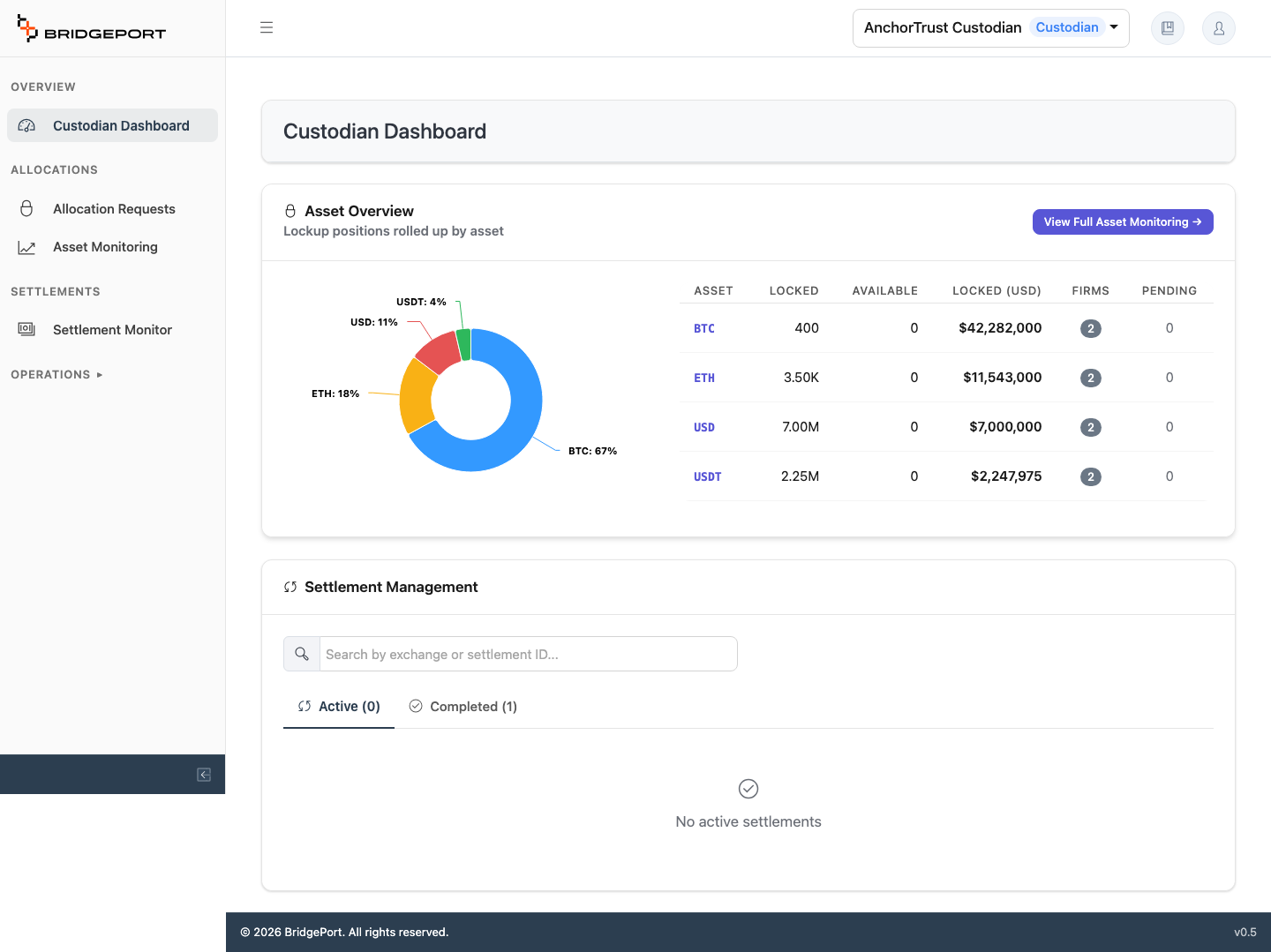This screenshot has height=952, width=1271.
Task: Toggle the hamburger menu icon
Action: (x=267, y=27)
